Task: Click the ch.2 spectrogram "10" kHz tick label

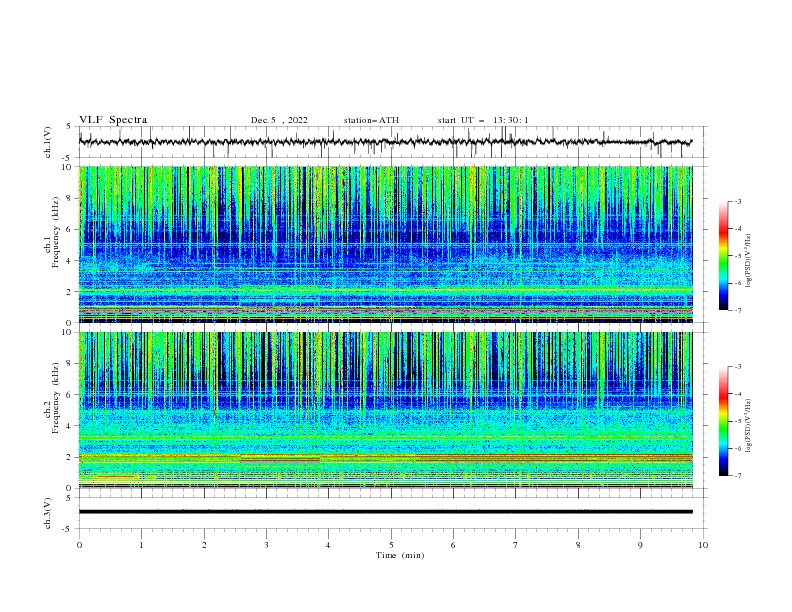Action: (x=66, y=332)
